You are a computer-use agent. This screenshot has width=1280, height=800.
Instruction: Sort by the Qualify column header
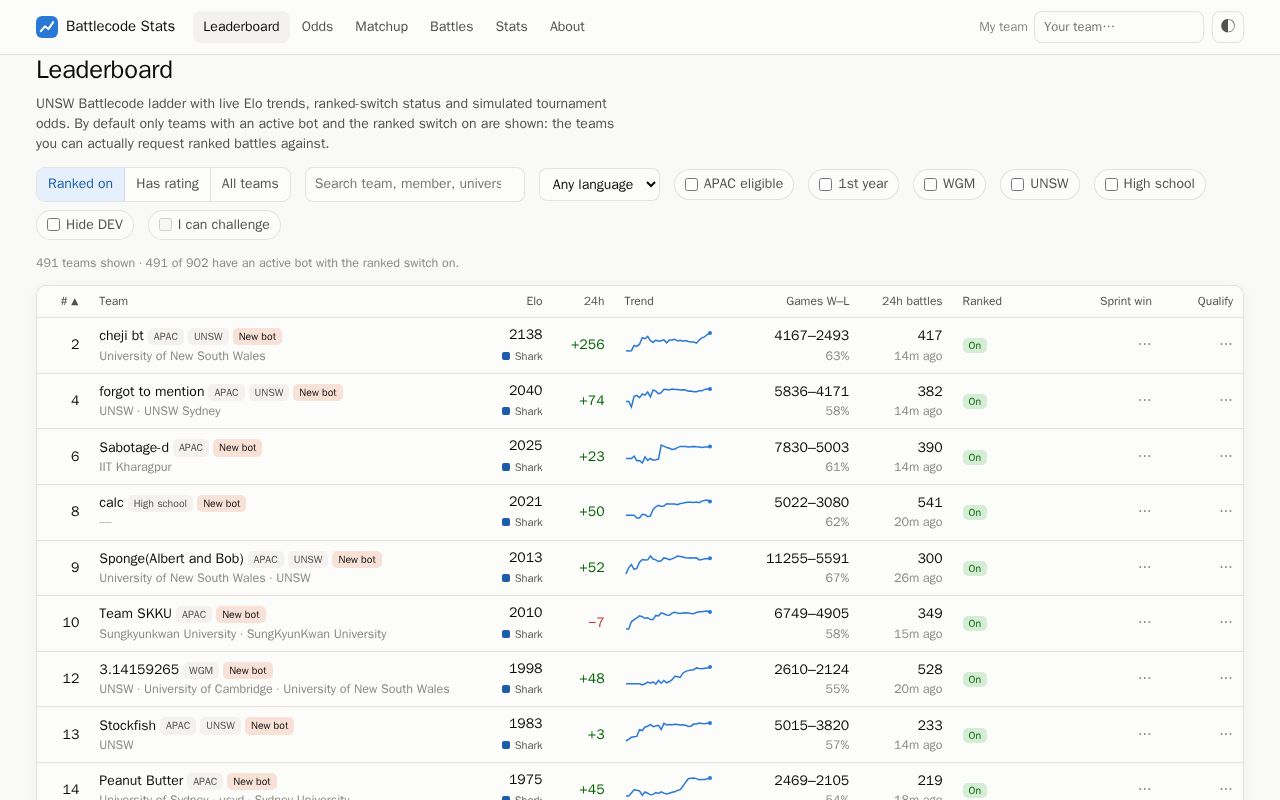(1215, 301)
